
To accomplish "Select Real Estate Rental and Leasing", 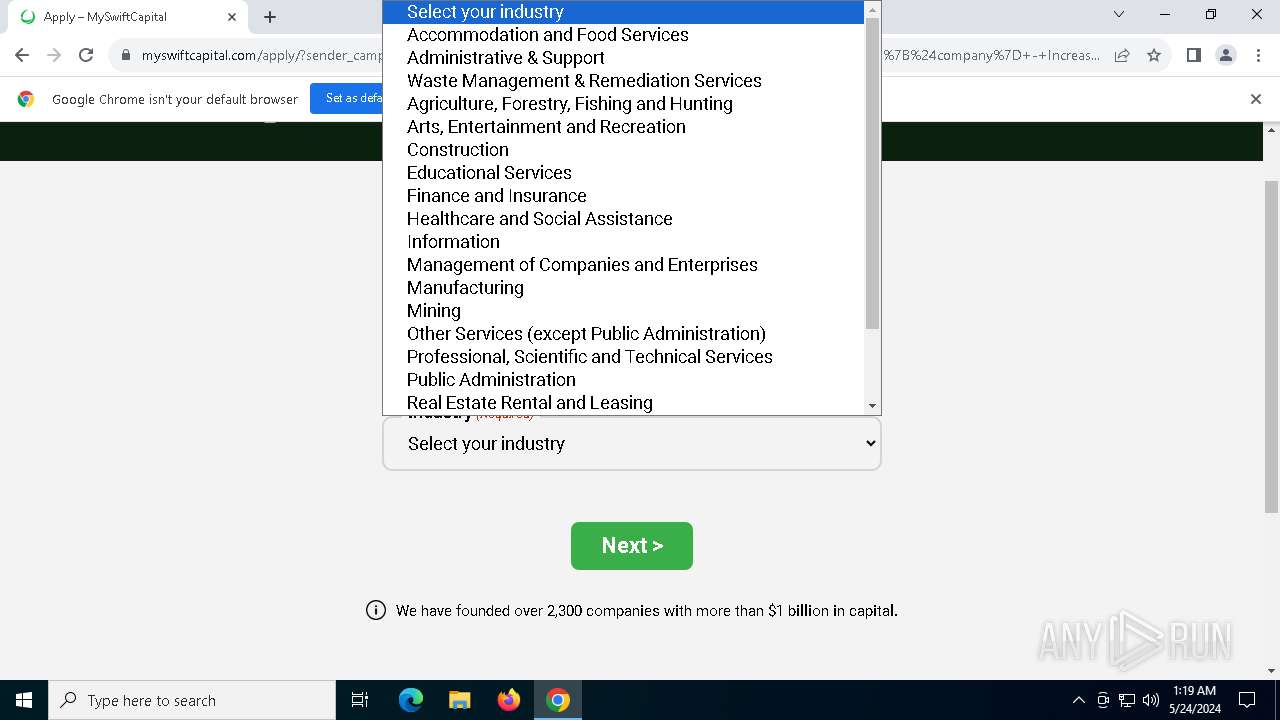I will click(x=623, y=403).
